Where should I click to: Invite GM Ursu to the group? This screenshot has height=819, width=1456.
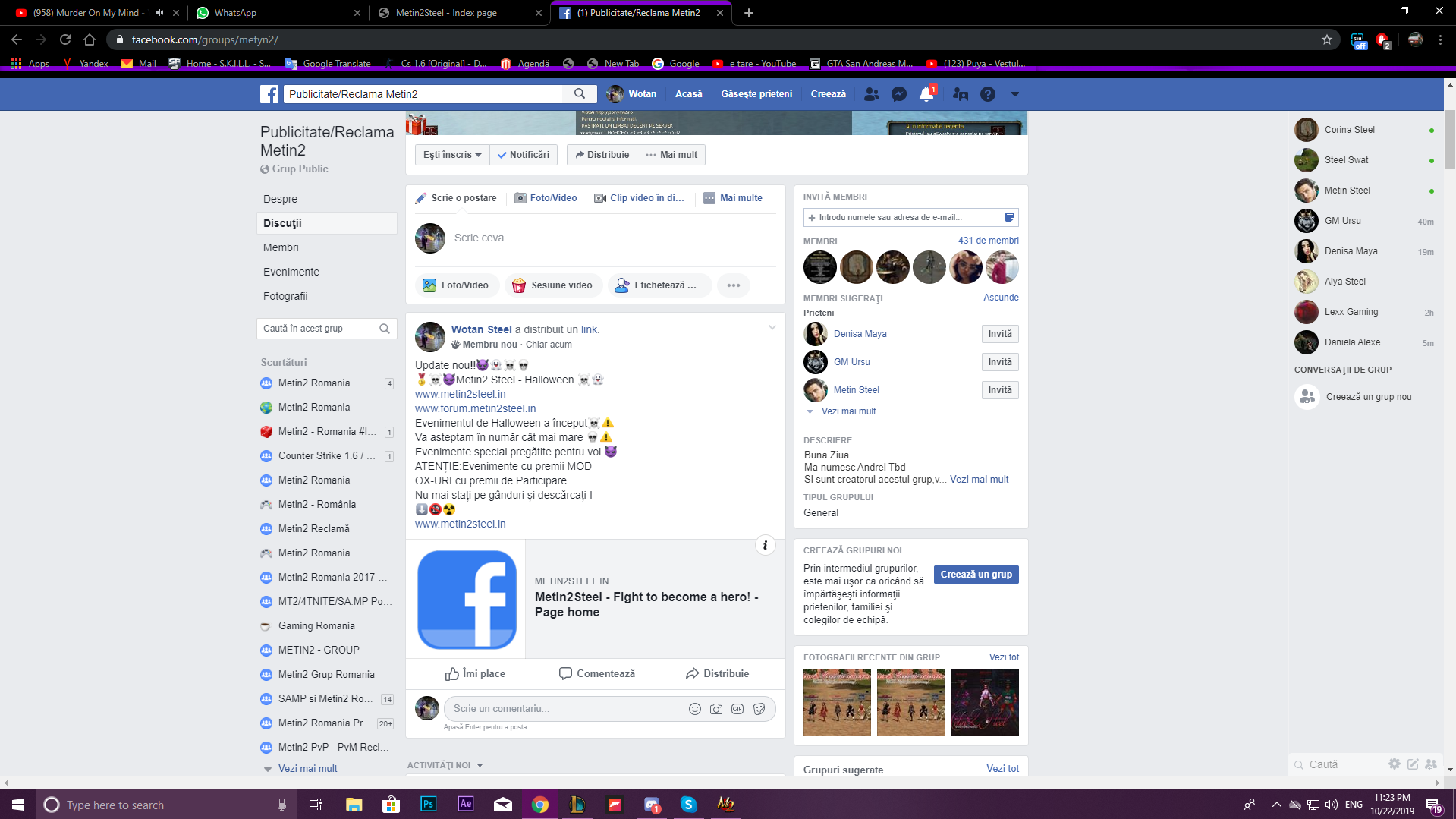[x=999, y=362]
